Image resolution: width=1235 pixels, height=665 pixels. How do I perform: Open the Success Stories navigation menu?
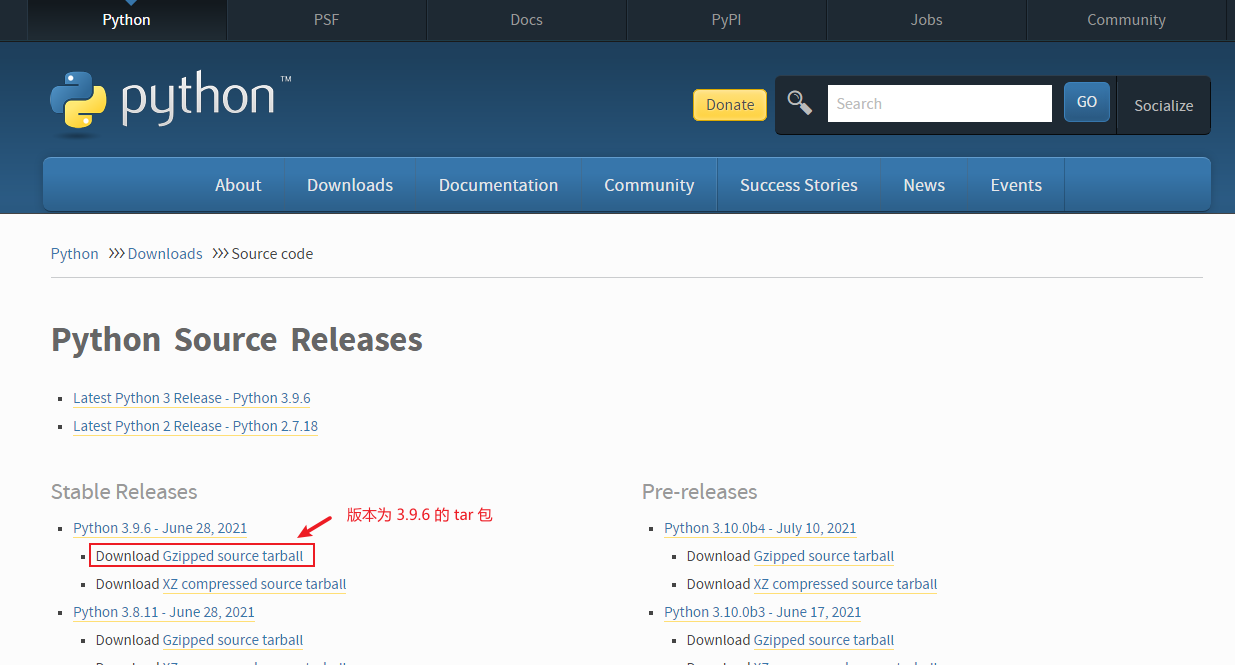click(x=799, y=185)
